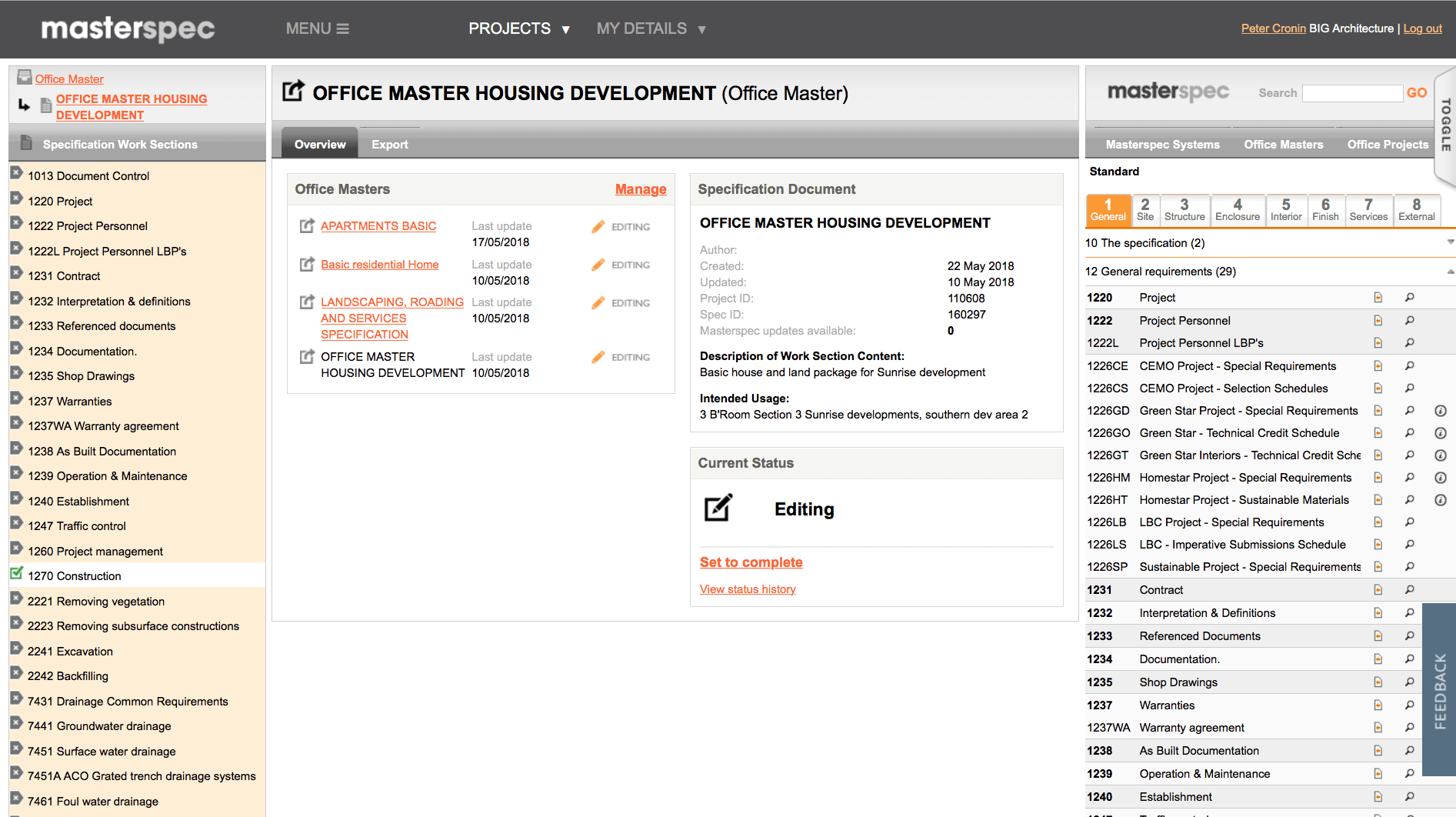
Task: Click the Set to complete link
Action: [x=751, y=562]
